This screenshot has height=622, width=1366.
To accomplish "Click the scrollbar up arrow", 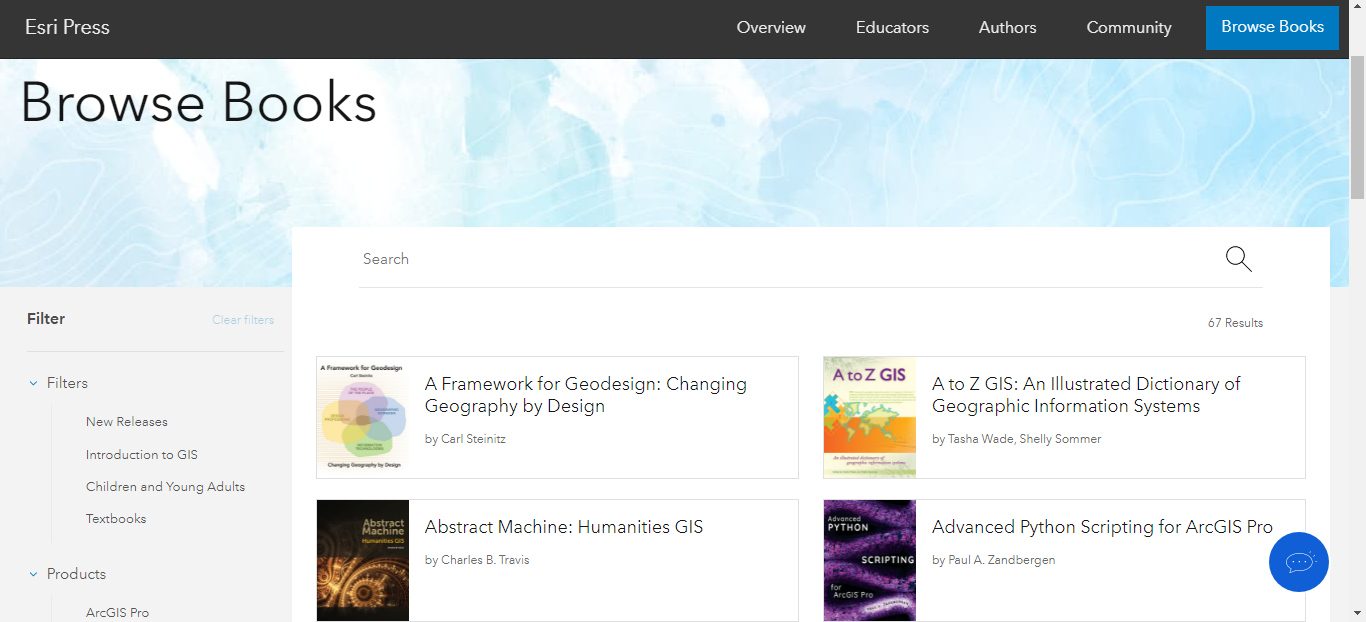I will (x=1357, y=8).
